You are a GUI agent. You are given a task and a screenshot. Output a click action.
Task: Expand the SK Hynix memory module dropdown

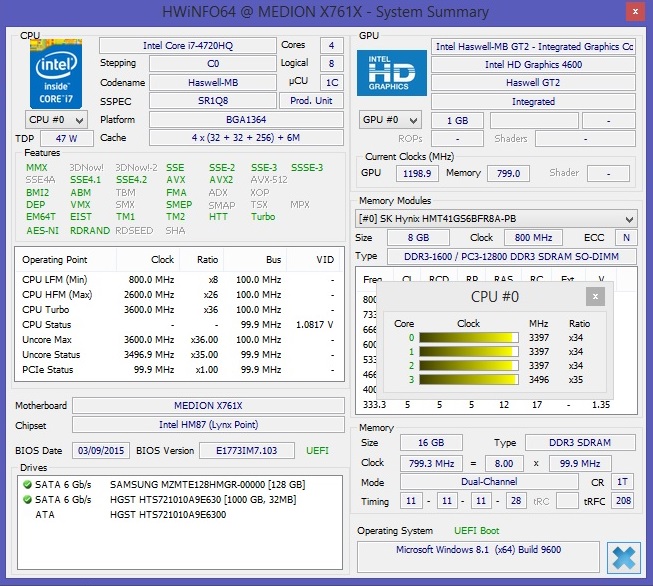pos(496,219)
